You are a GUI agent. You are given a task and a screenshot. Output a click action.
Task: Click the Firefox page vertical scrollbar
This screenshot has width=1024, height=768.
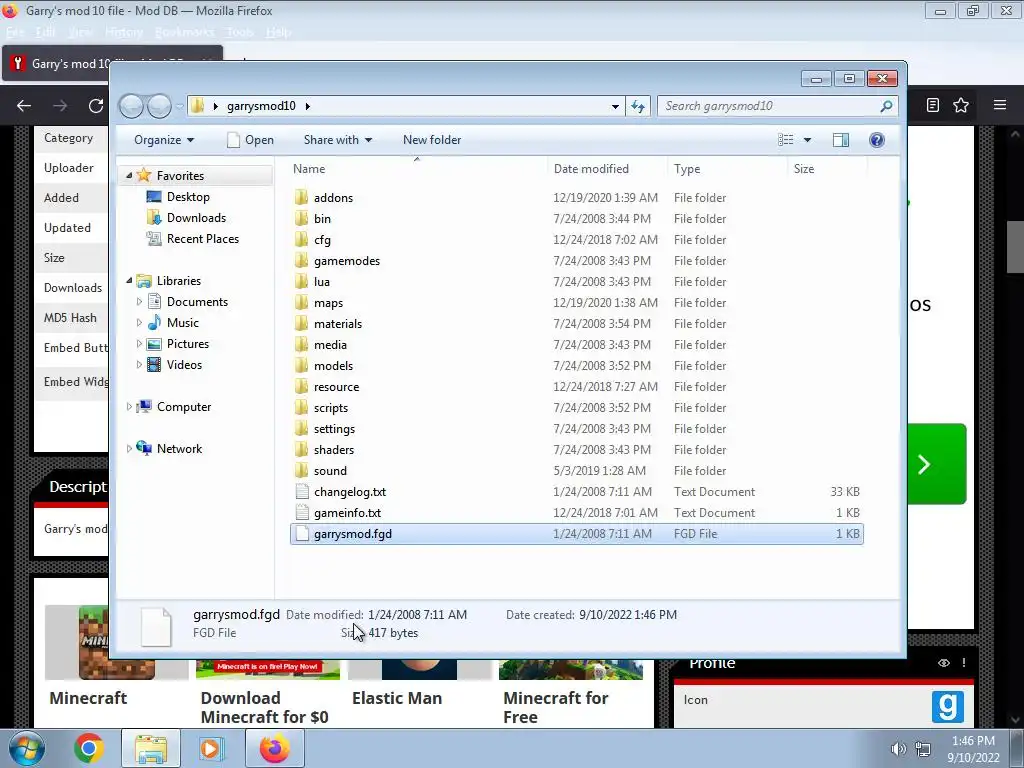1014,246
